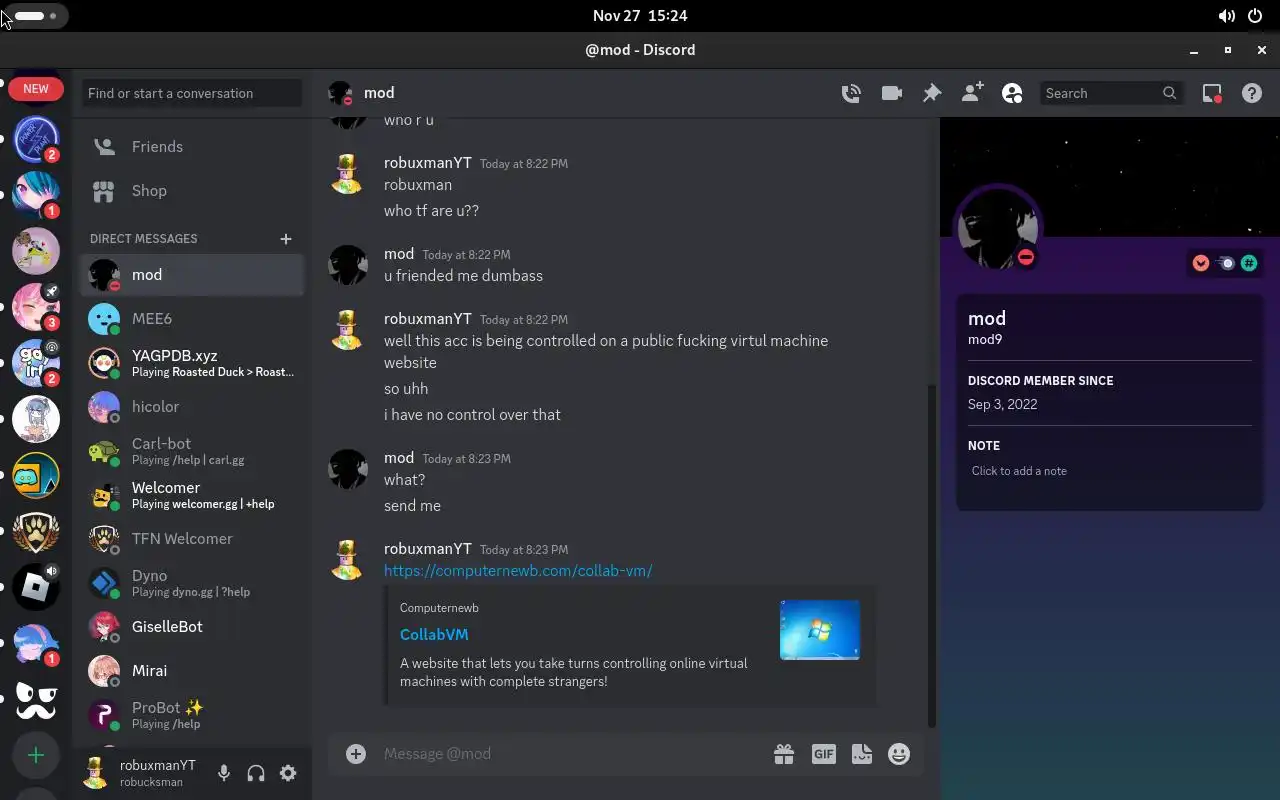
Task: Open the Help icon
Action: pyautogui.click(x=1252, y=93)
